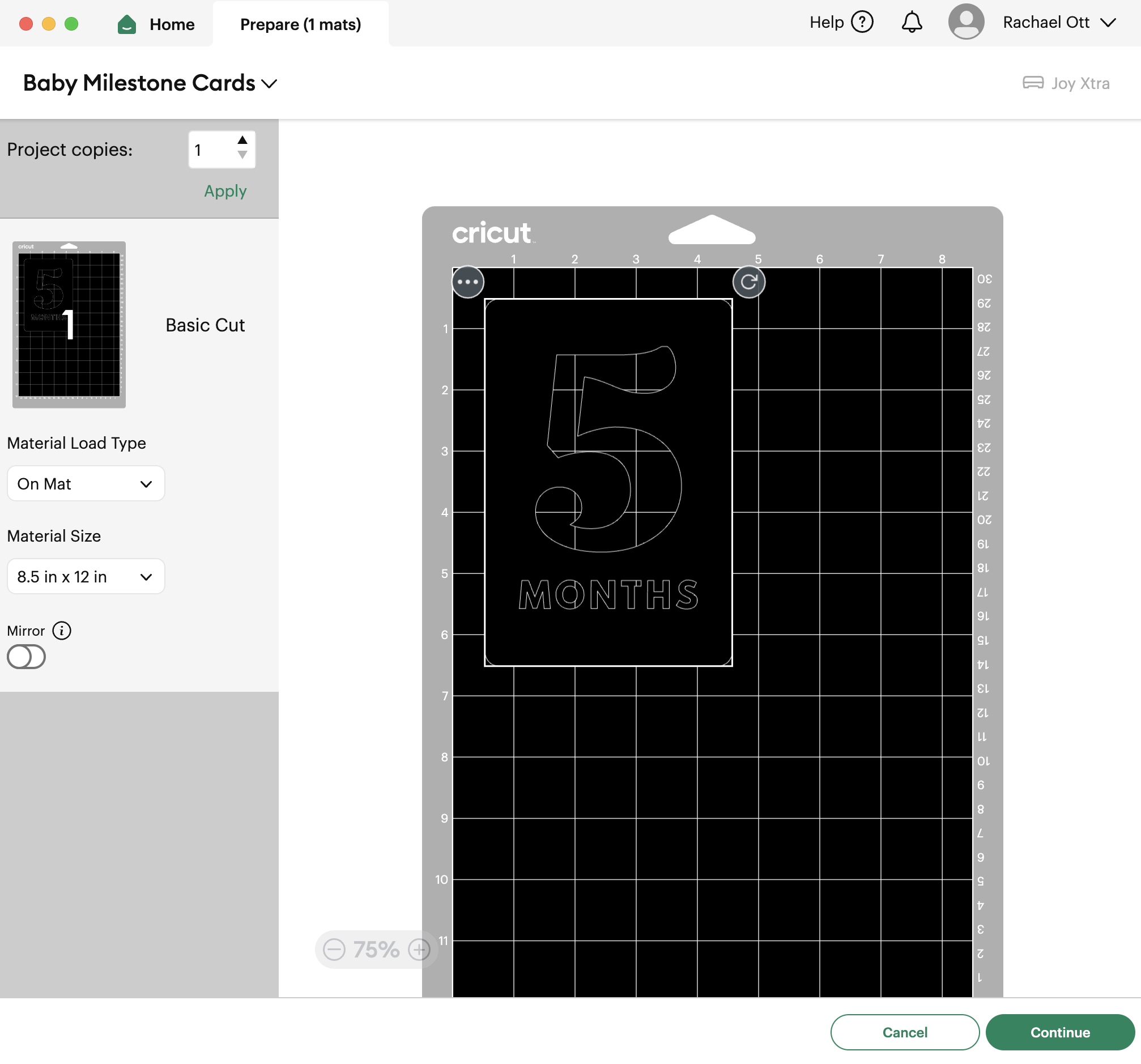The width and height of the screenshot is (1141, 1064).
Task: Open the Material Load Type dropdown
Action: coord(86,484)
